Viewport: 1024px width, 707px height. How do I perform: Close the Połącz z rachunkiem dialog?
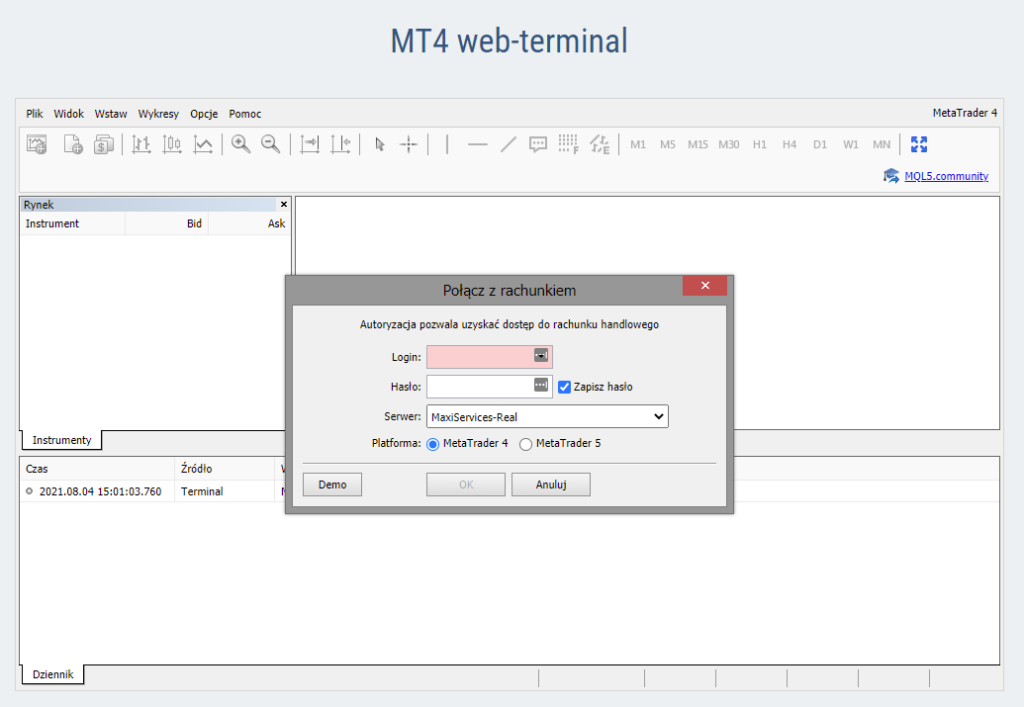pyautogui.click(x=705, y=285)
